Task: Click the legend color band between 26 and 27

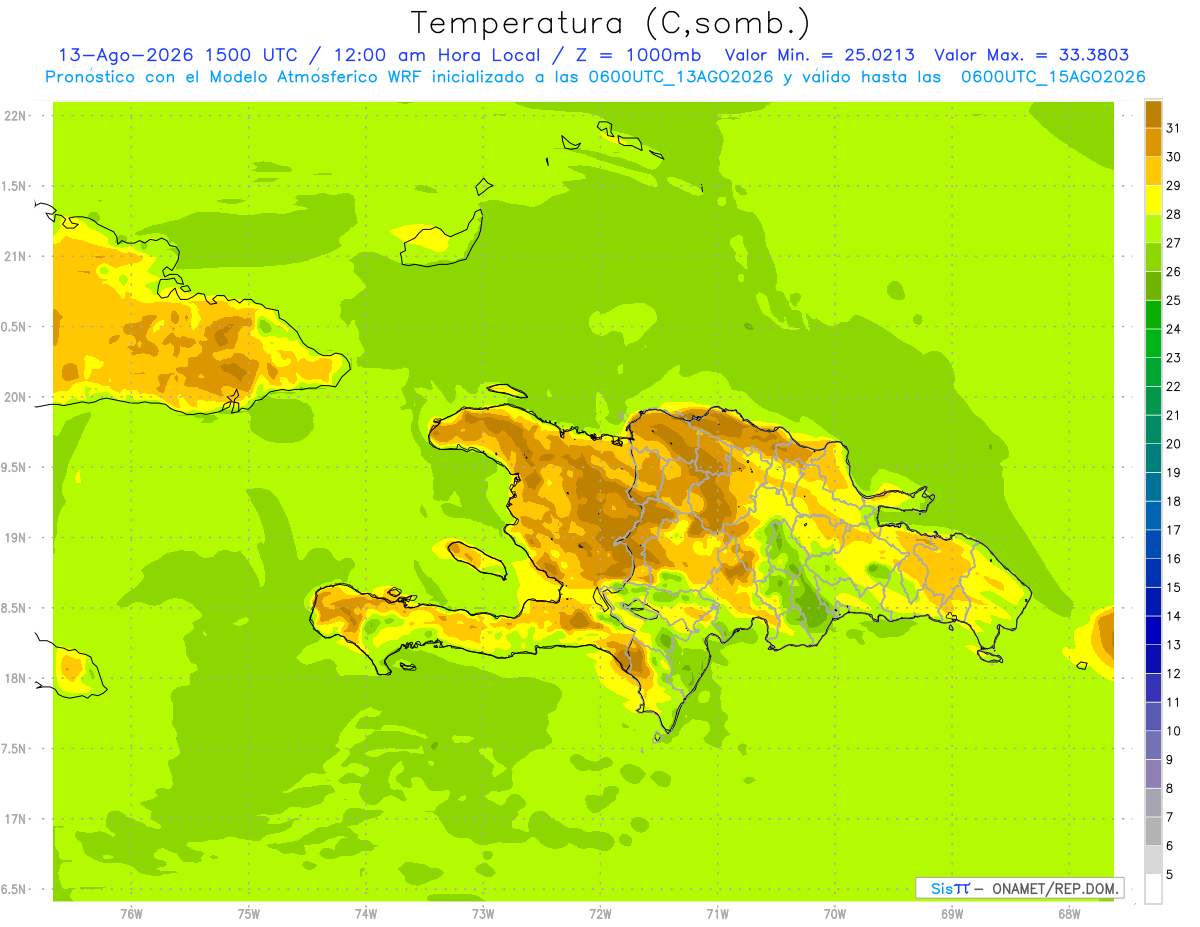Action: point(1153,257)
